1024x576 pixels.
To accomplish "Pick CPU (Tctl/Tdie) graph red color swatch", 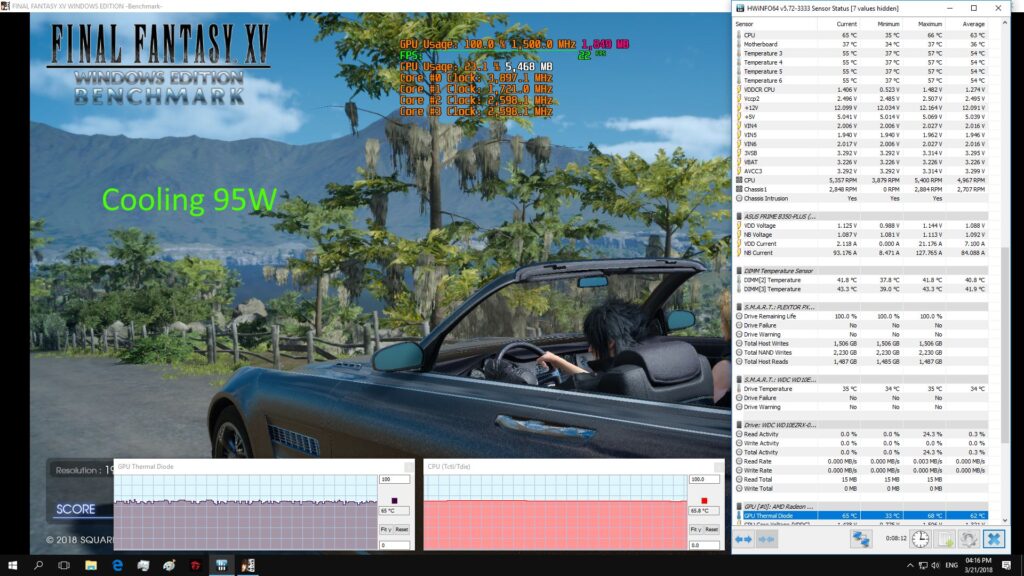I will pyautogui.click(x=704, y=500).
